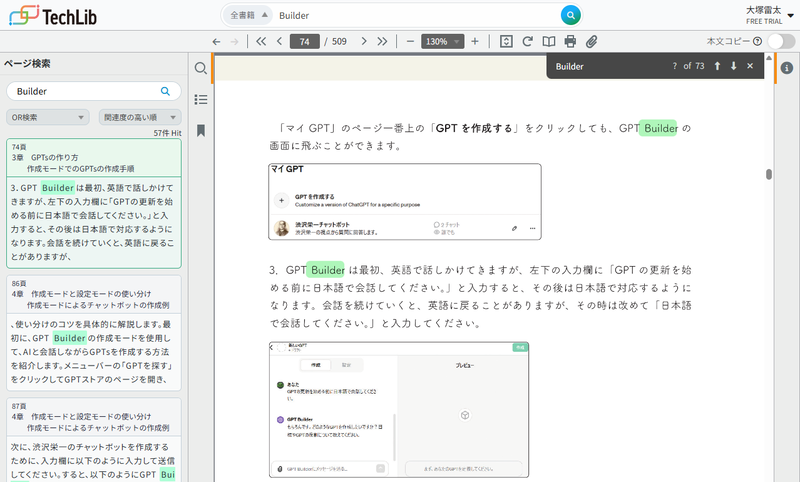Print the current page
The height and width of the screenshot is (482, 800).
[x=570, y=41]
